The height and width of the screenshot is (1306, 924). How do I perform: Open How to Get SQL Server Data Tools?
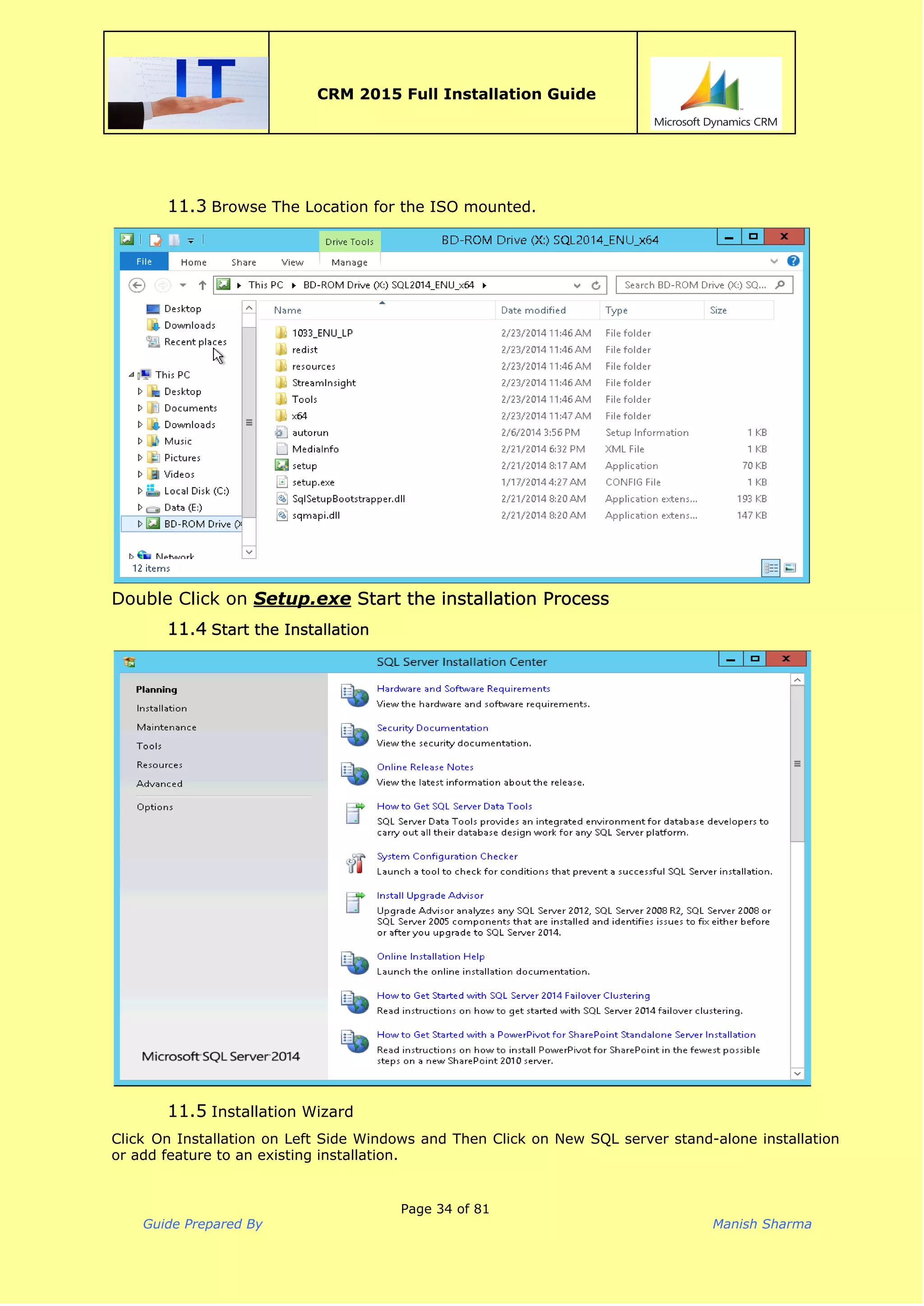point(455,807)
